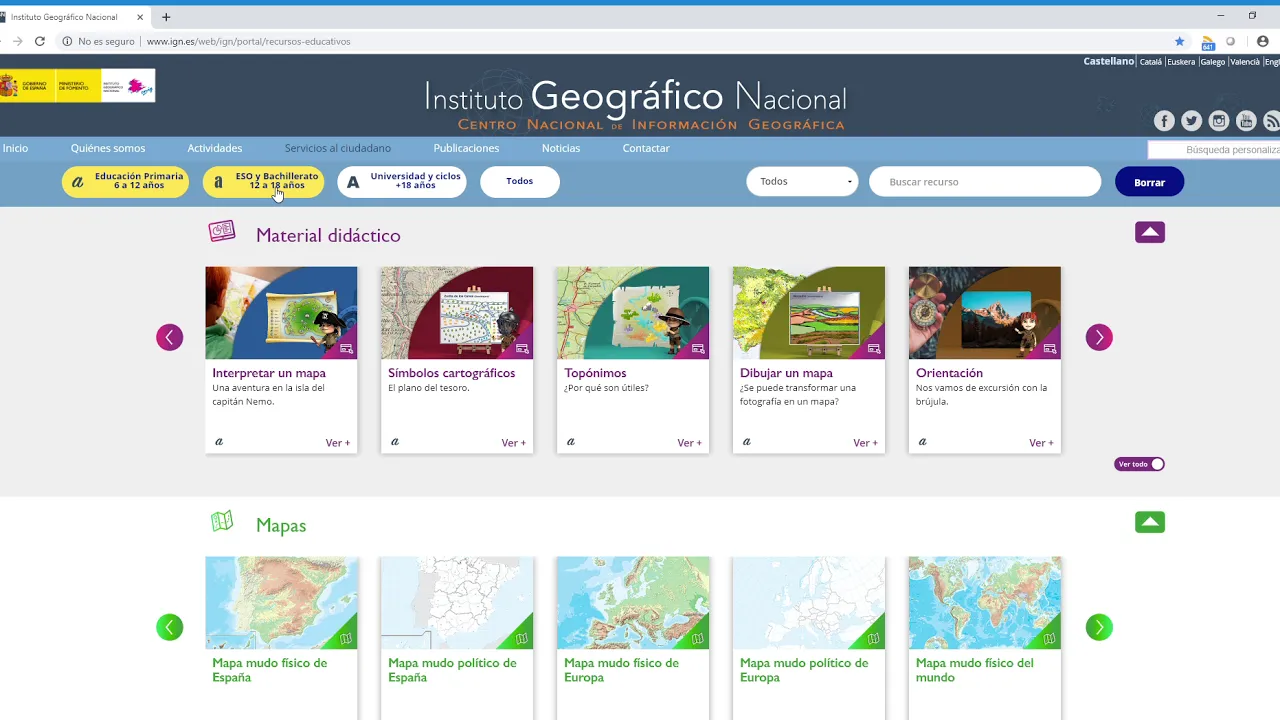Show previous Mapas cards
Viewport: 1280px width, 720px height.
[x=169, y=627]
